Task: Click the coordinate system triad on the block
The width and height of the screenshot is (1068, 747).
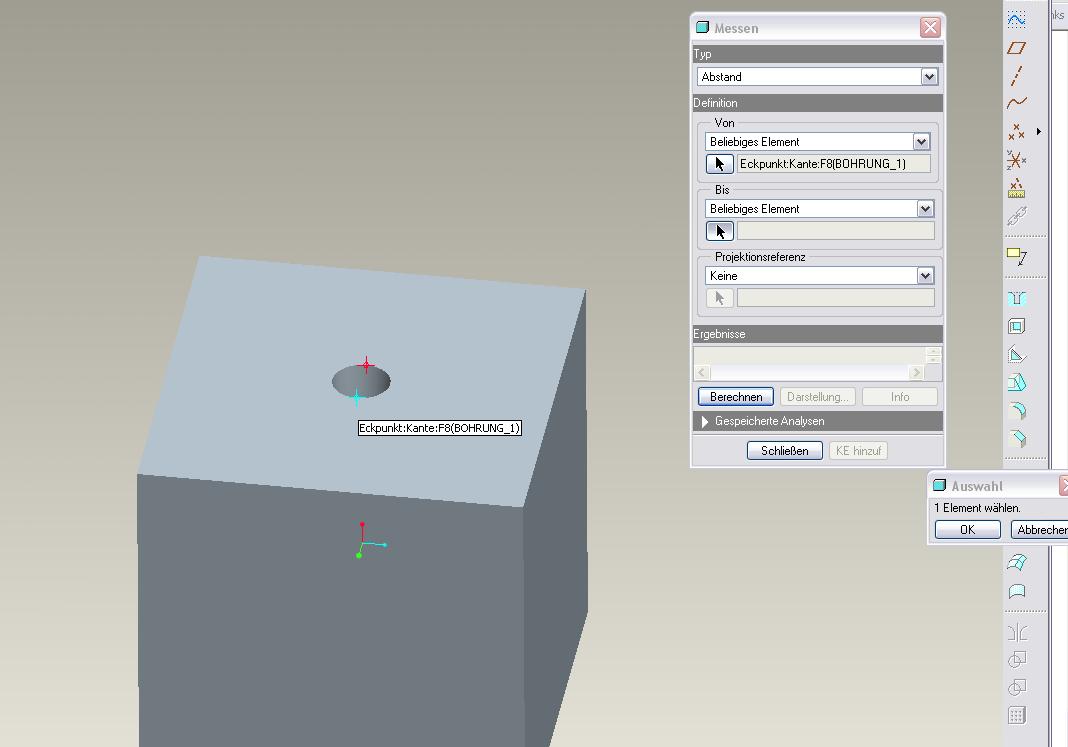Action: (371, 541)
